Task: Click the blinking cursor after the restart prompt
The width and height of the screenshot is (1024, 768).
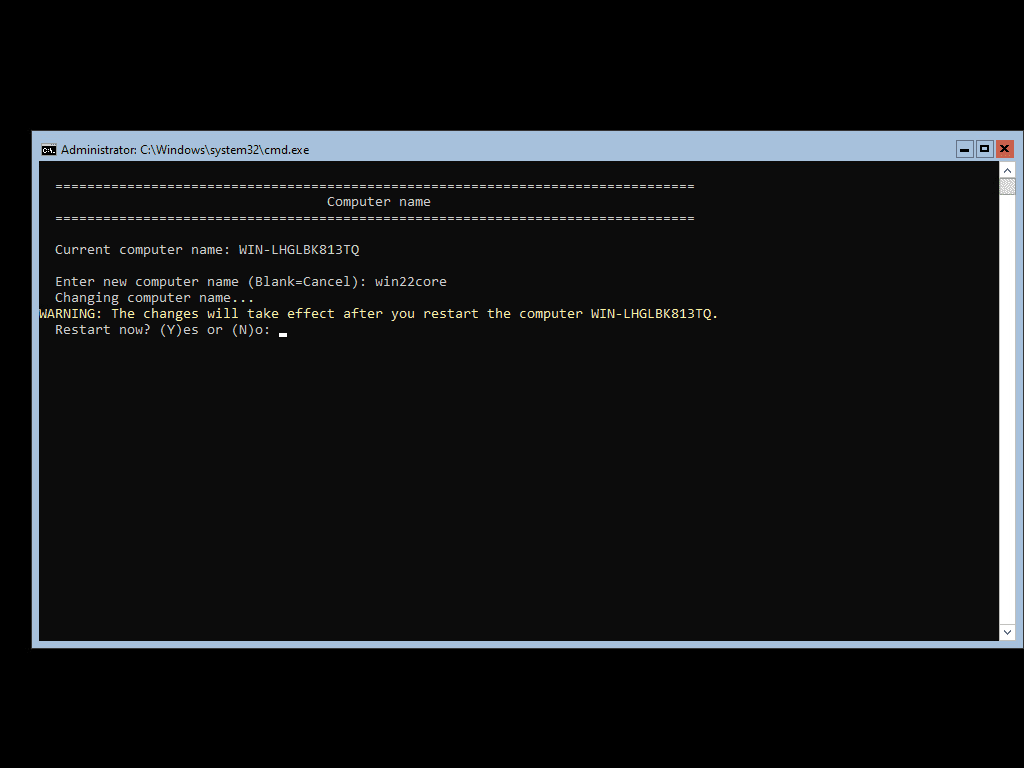Action: (283, 331)
